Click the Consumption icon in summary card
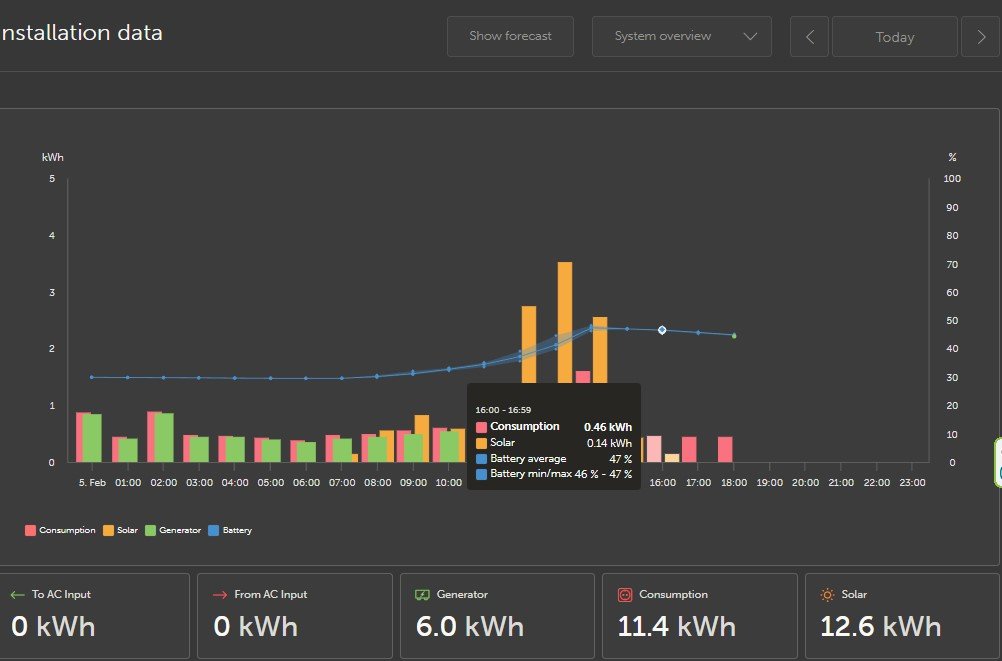Viewport: 1002px width, 661px height. point(625,594)
